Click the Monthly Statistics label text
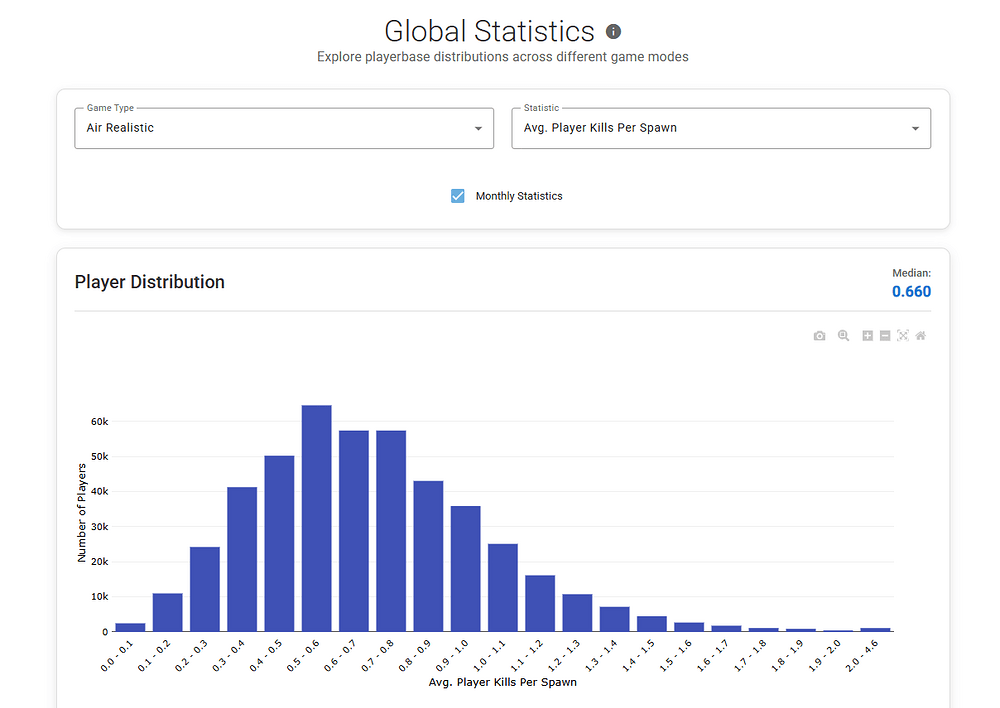This screenshot has height=708, width=1000. [518, 196]
